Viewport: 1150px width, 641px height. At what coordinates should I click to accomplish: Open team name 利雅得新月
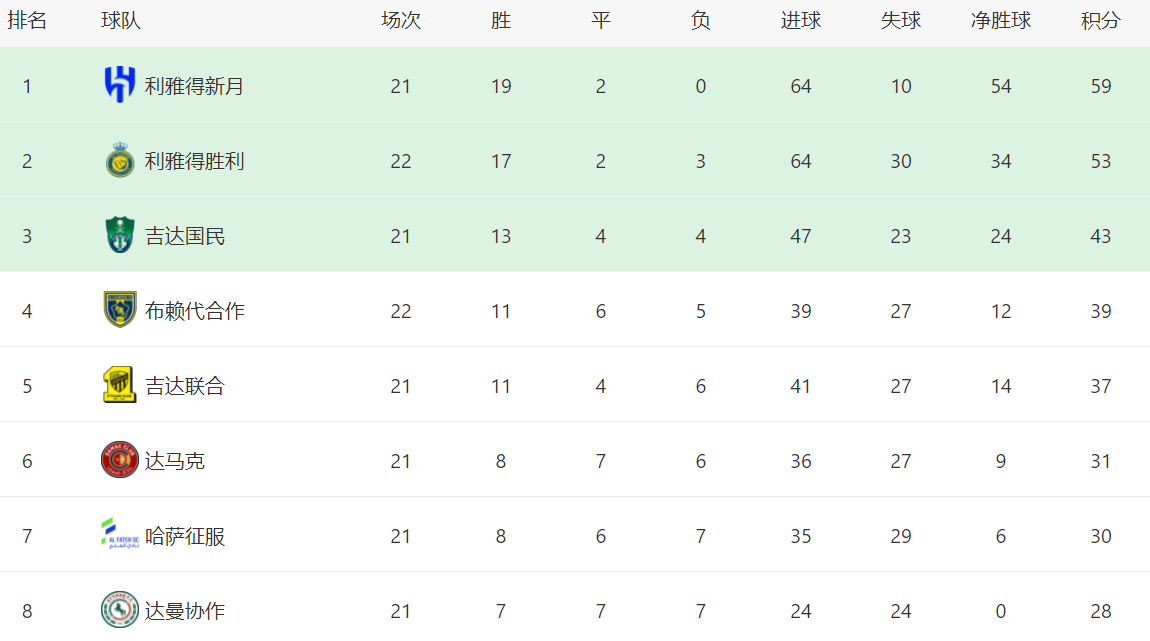(x=194, y=87)
